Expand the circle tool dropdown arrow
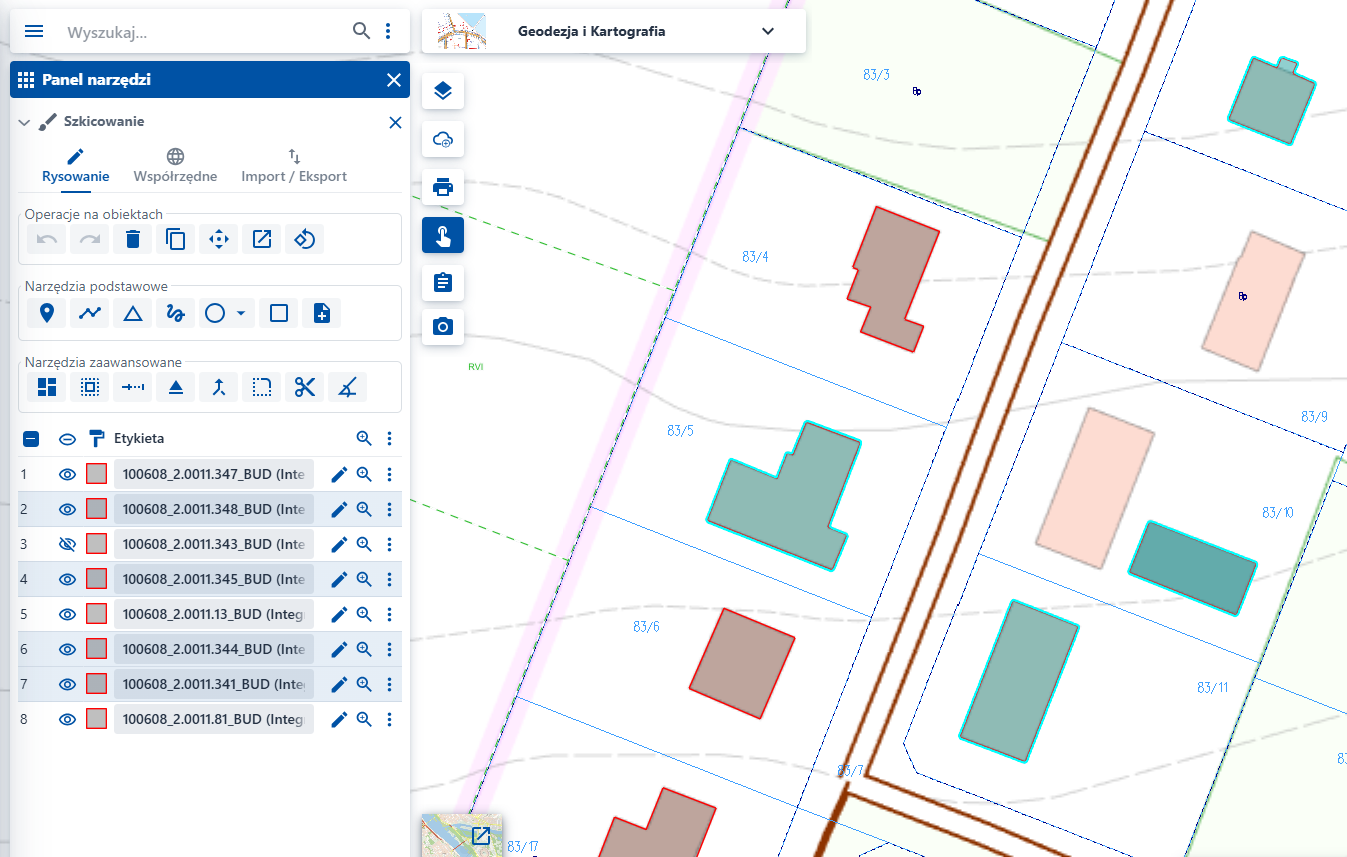1347x857 pixels. coord(241,313)
